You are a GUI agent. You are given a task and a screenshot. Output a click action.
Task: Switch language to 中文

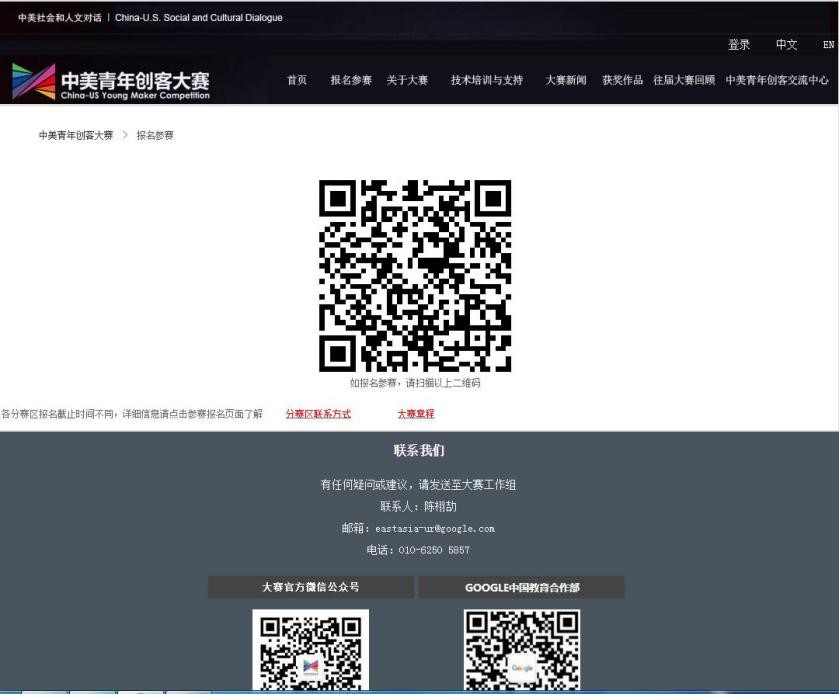pyautogui.click(x=786, y=45)
